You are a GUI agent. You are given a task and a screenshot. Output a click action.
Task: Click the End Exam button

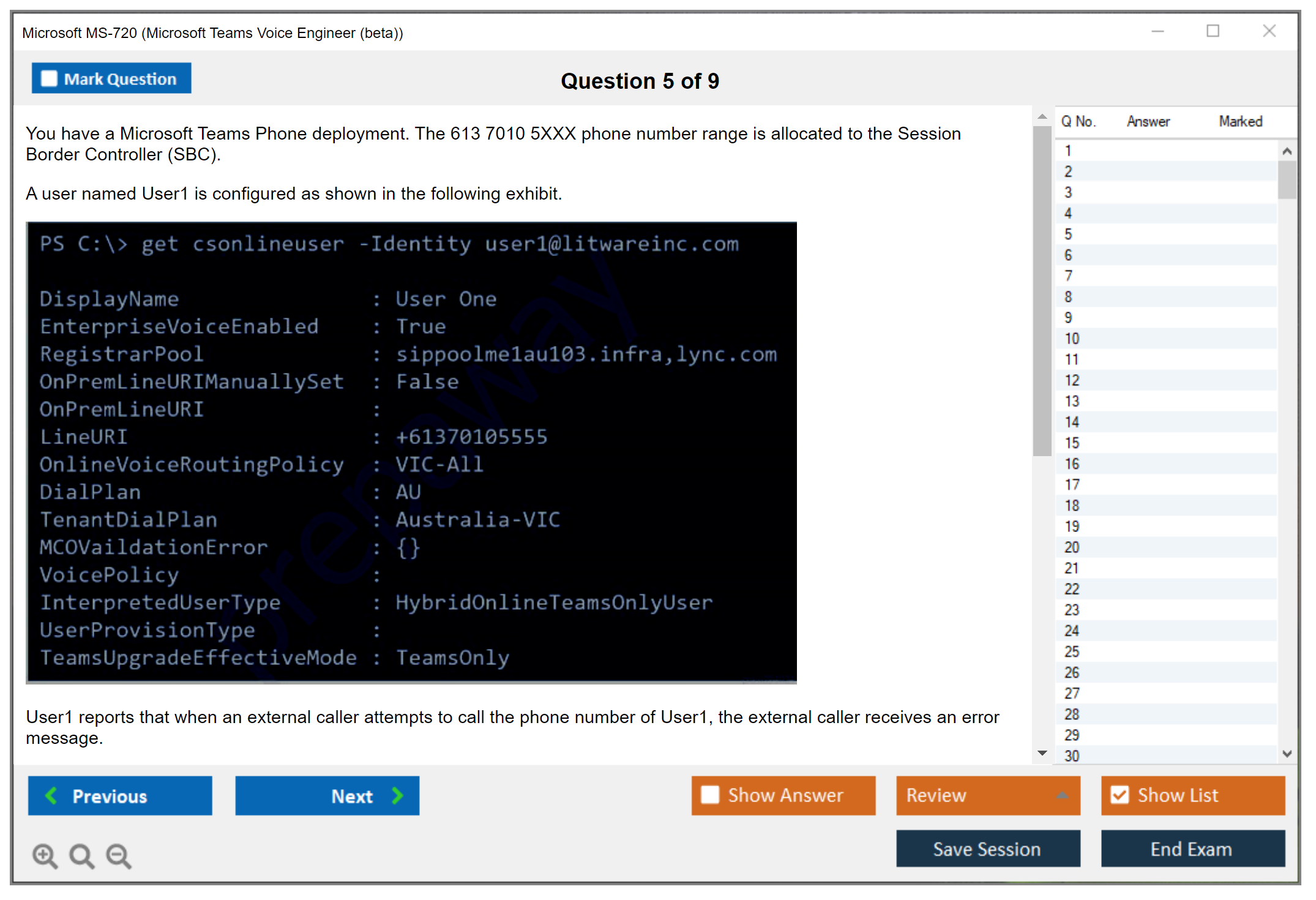tap(1192, 849)
